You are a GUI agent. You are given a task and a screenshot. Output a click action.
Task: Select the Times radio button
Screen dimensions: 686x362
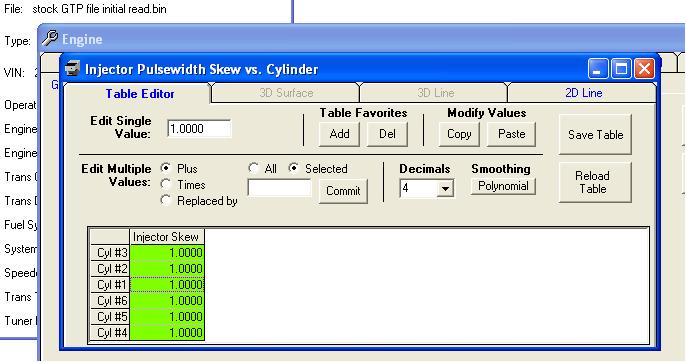point(166,184)
